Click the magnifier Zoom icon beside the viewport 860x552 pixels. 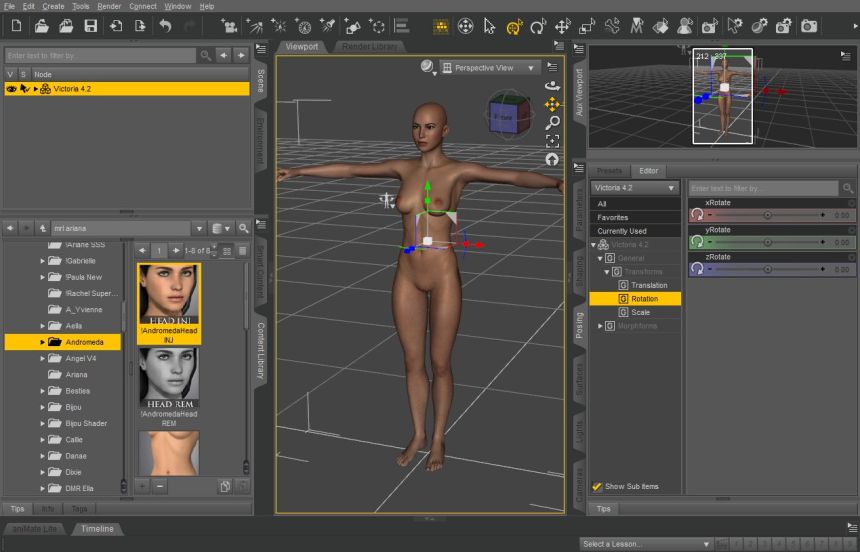(552, 122)
